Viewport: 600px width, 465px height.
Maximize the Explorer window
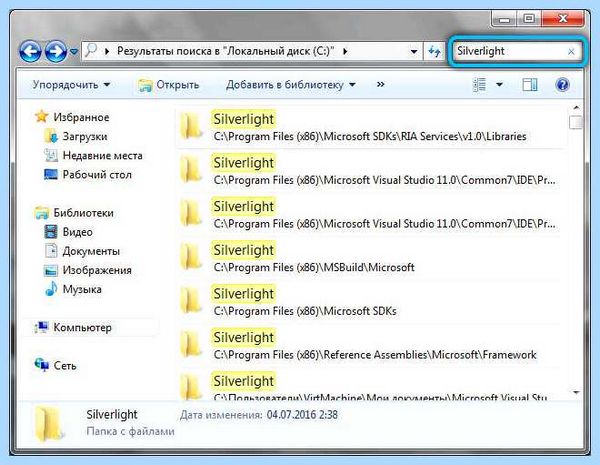(529, 18)
